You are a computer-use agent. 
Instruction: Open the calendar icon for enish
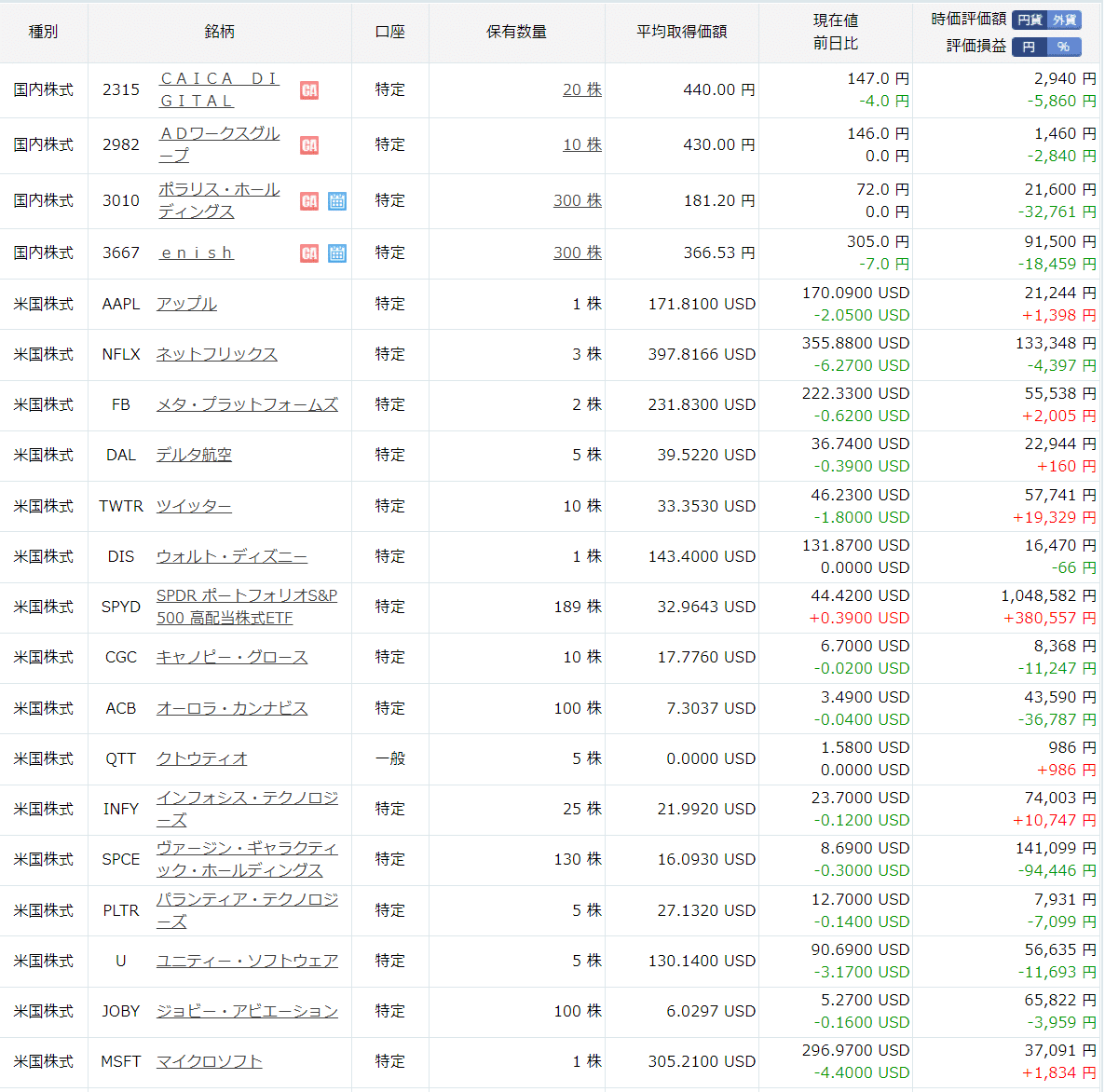(337, 253)
